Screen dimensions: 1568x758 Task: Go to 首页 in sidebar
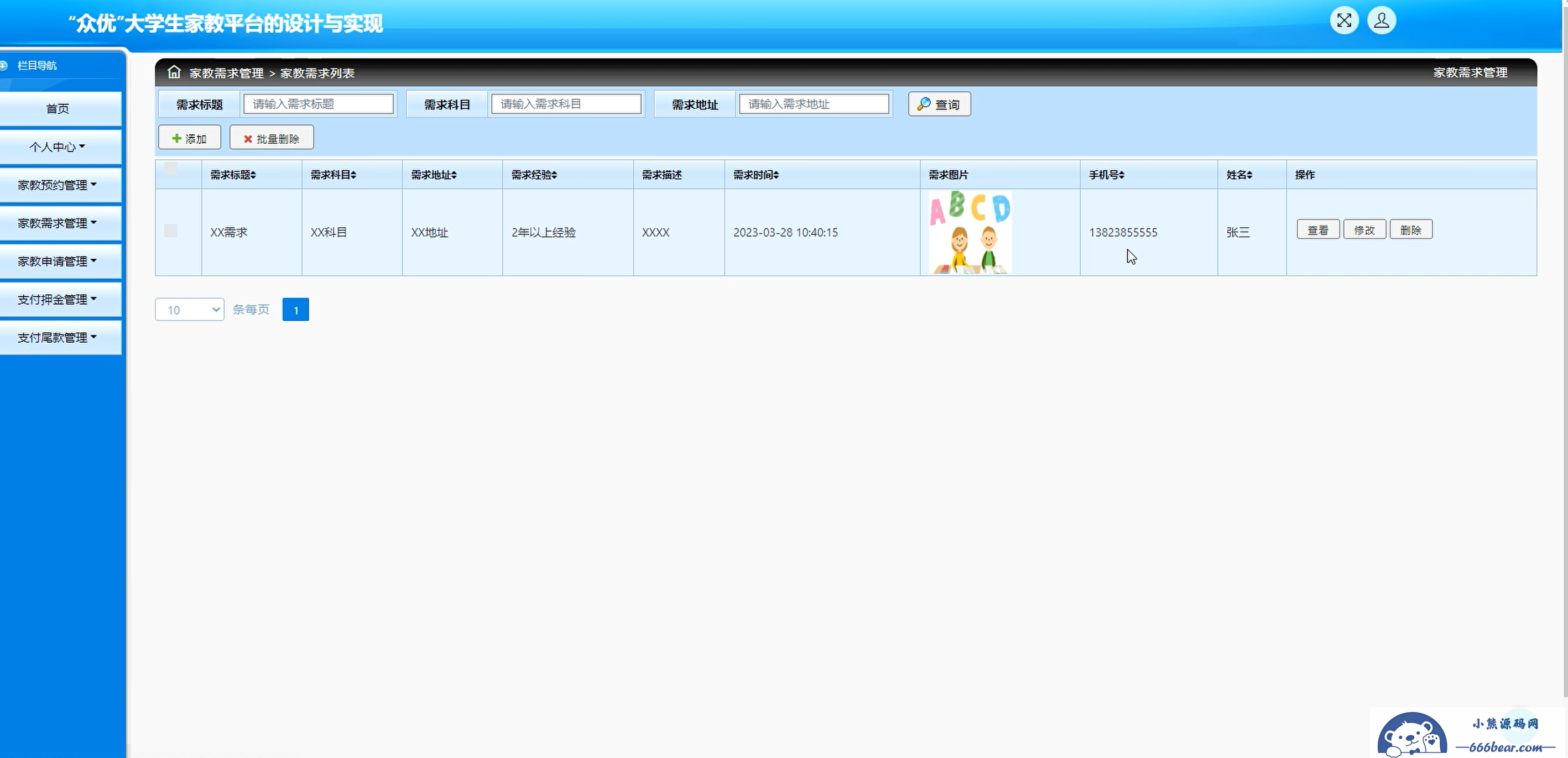coord(58,108)
